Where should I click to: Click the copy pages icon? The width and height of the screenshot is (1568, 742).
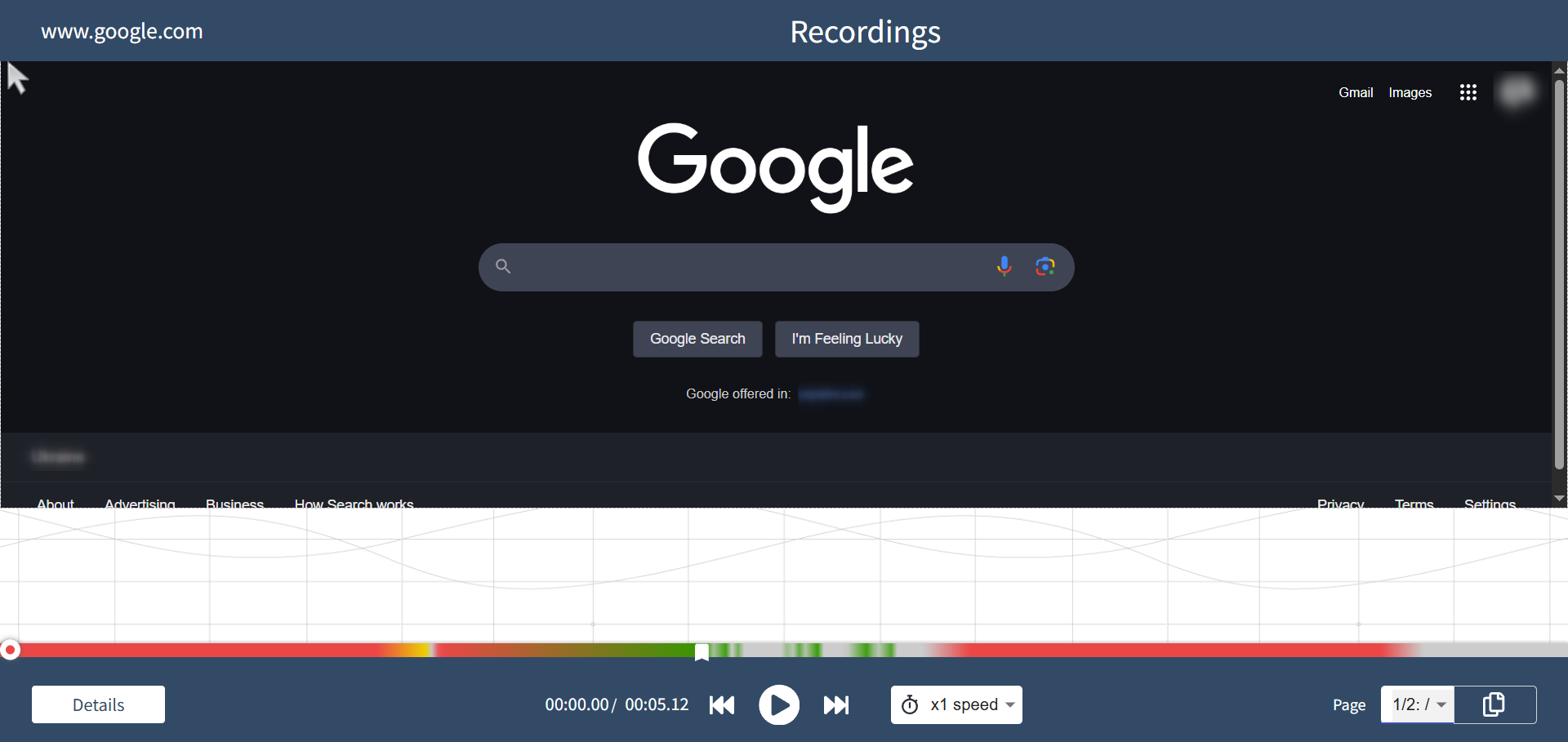click(x=1494, y=704)
